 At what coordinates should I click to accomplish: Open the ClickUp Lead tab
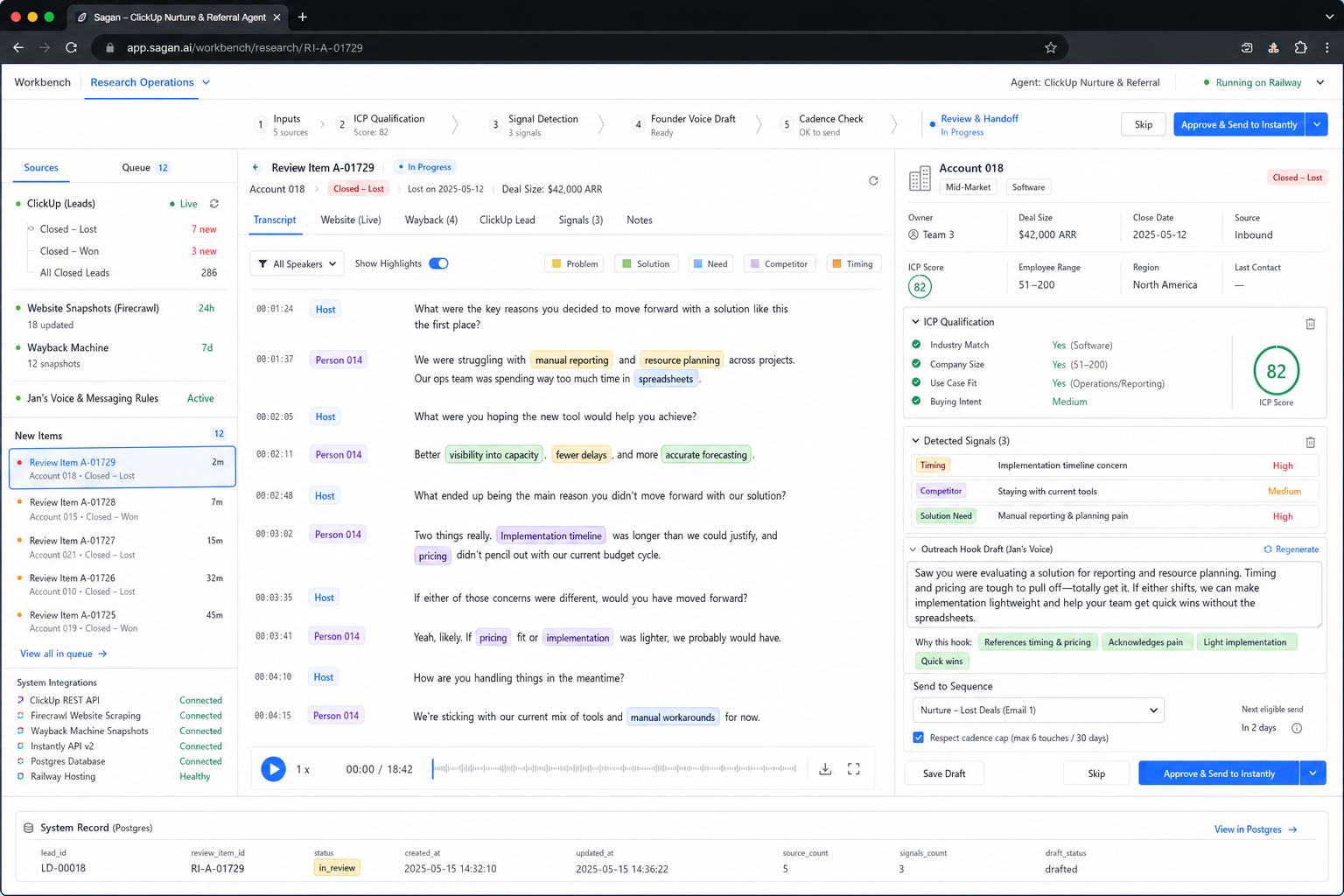[x=507, y=220]
